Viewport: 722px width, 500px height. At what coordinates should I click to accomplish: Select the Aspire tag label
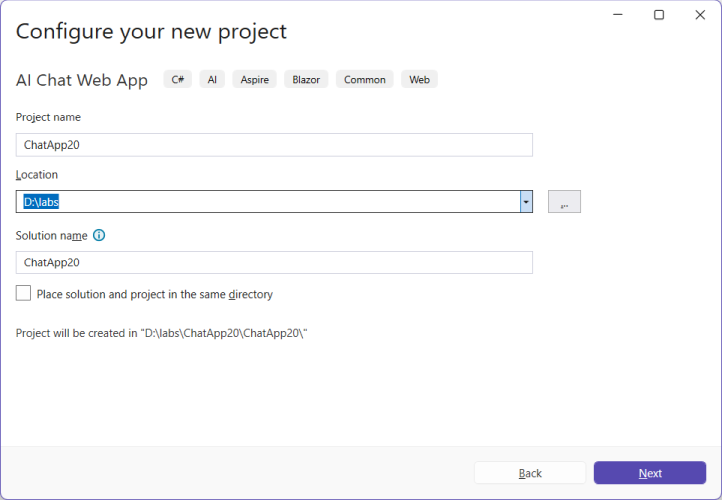pos(254,80)
